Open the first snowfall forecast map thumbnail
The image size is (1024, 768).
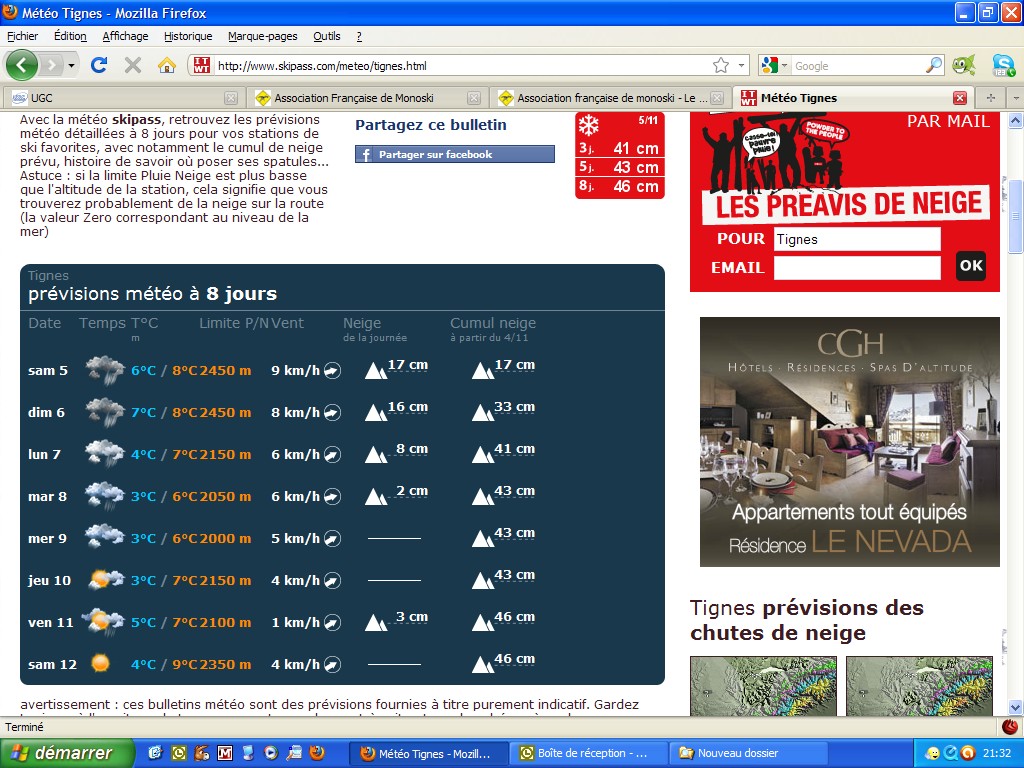coord(763,686)
